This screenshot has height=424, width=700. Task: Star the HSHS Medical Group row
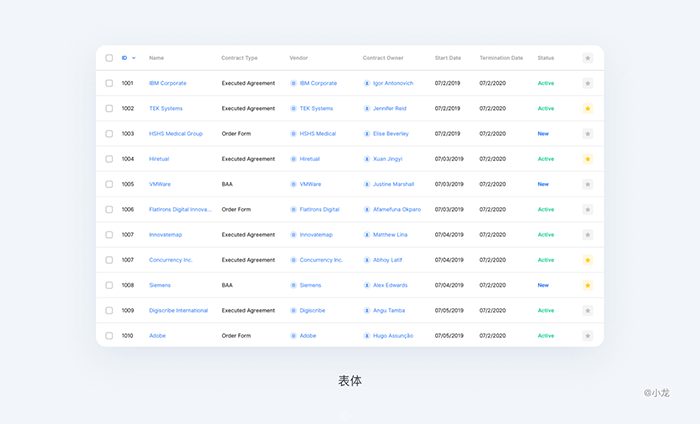tap(588, 134)
